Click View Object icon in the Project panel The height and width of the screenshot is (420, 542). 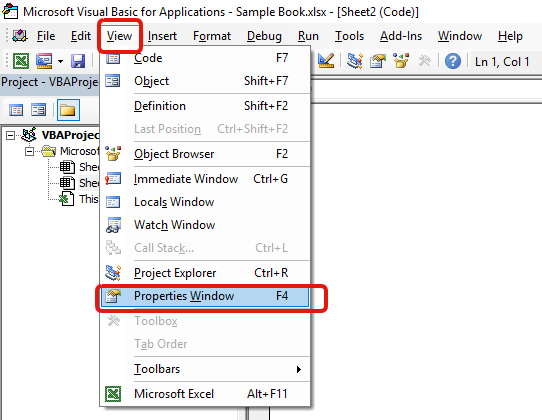38,110
